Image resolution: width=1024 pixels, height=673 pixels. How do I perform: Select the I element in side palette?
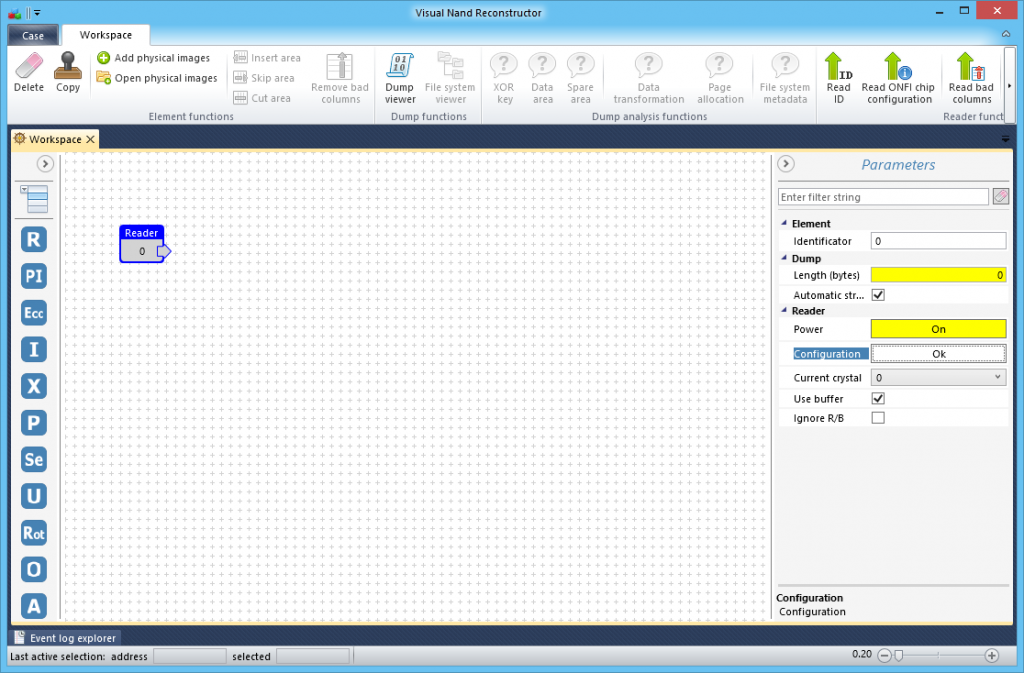click(x=33, y=349)
